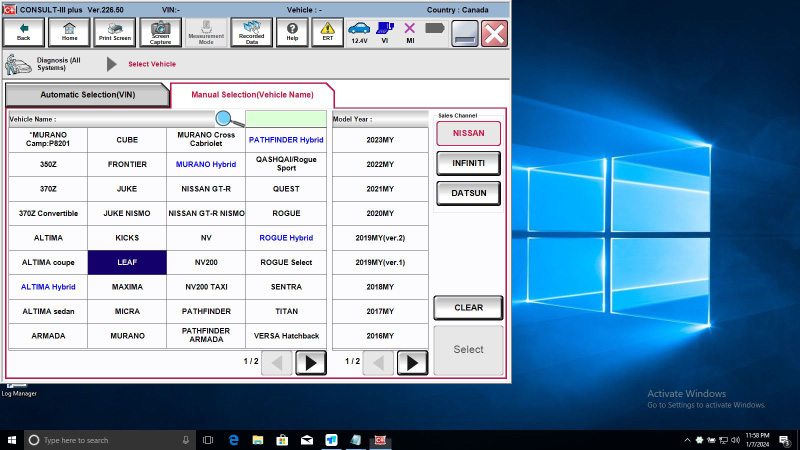Go to previous vehicle name page
The image size is (800, 450).
[277, 363]
